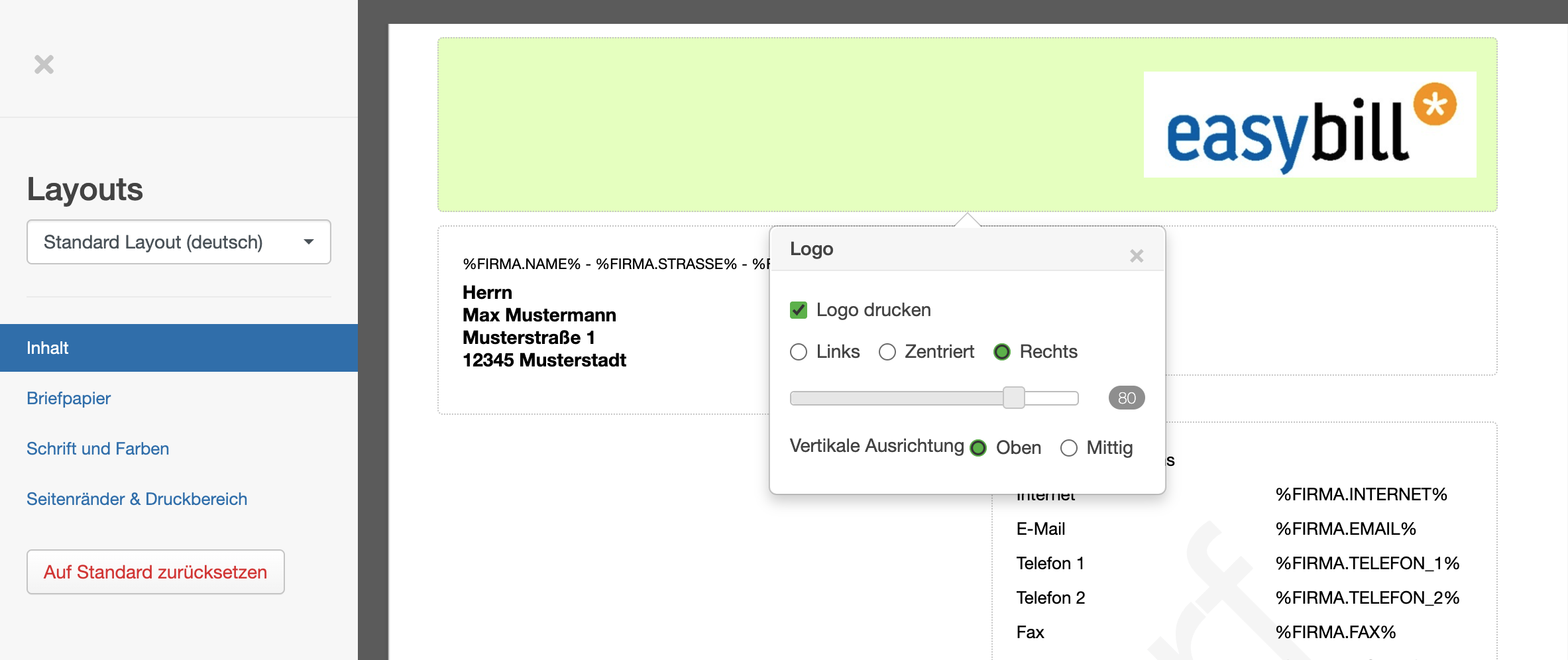1568x660 pixels.
Task: Select Links logo alignment
Action: pyautogui.click(x=799, y=352)
